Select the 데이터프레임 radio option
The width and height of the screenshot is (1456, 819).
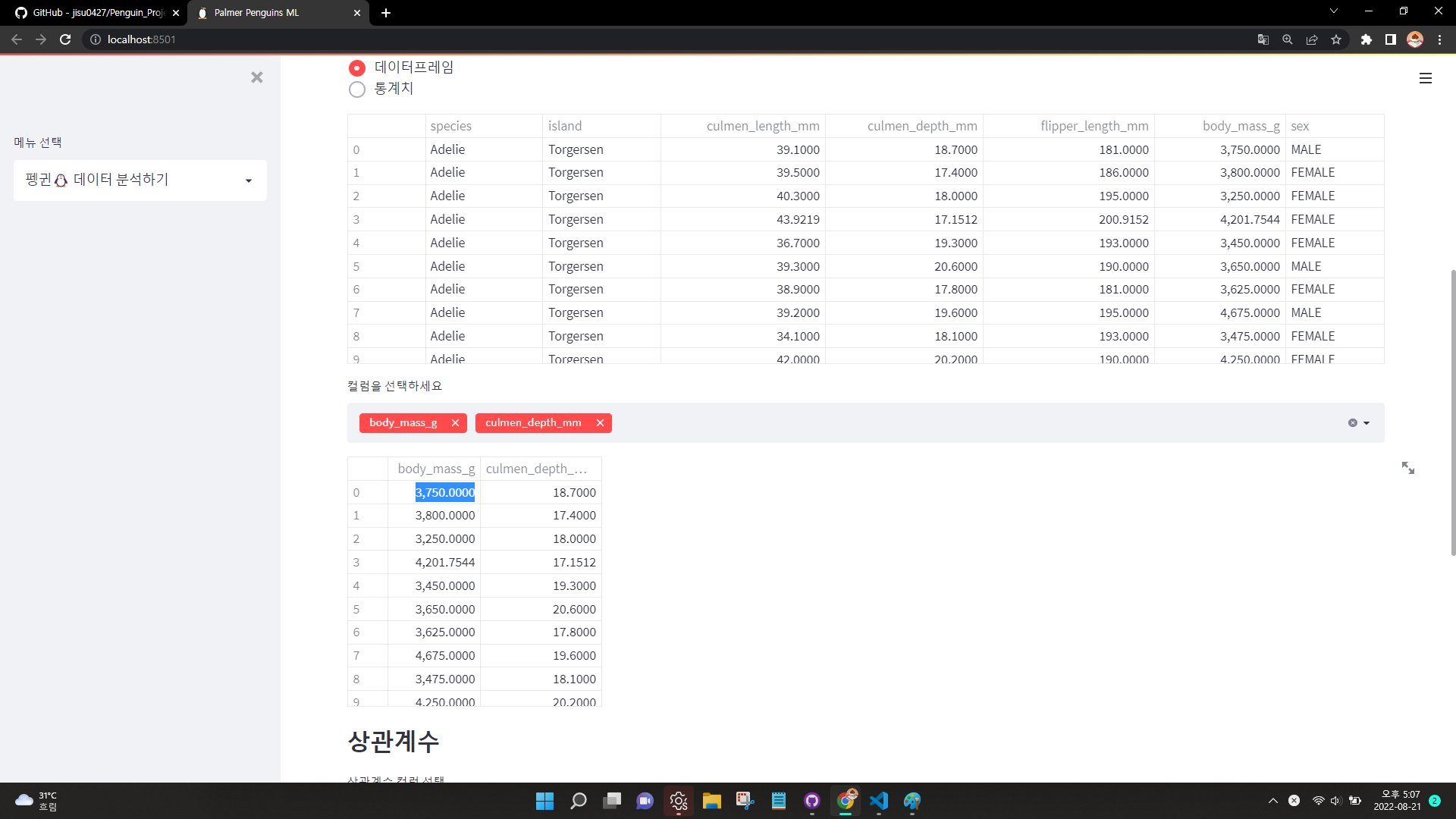click(x=356, y=67)
